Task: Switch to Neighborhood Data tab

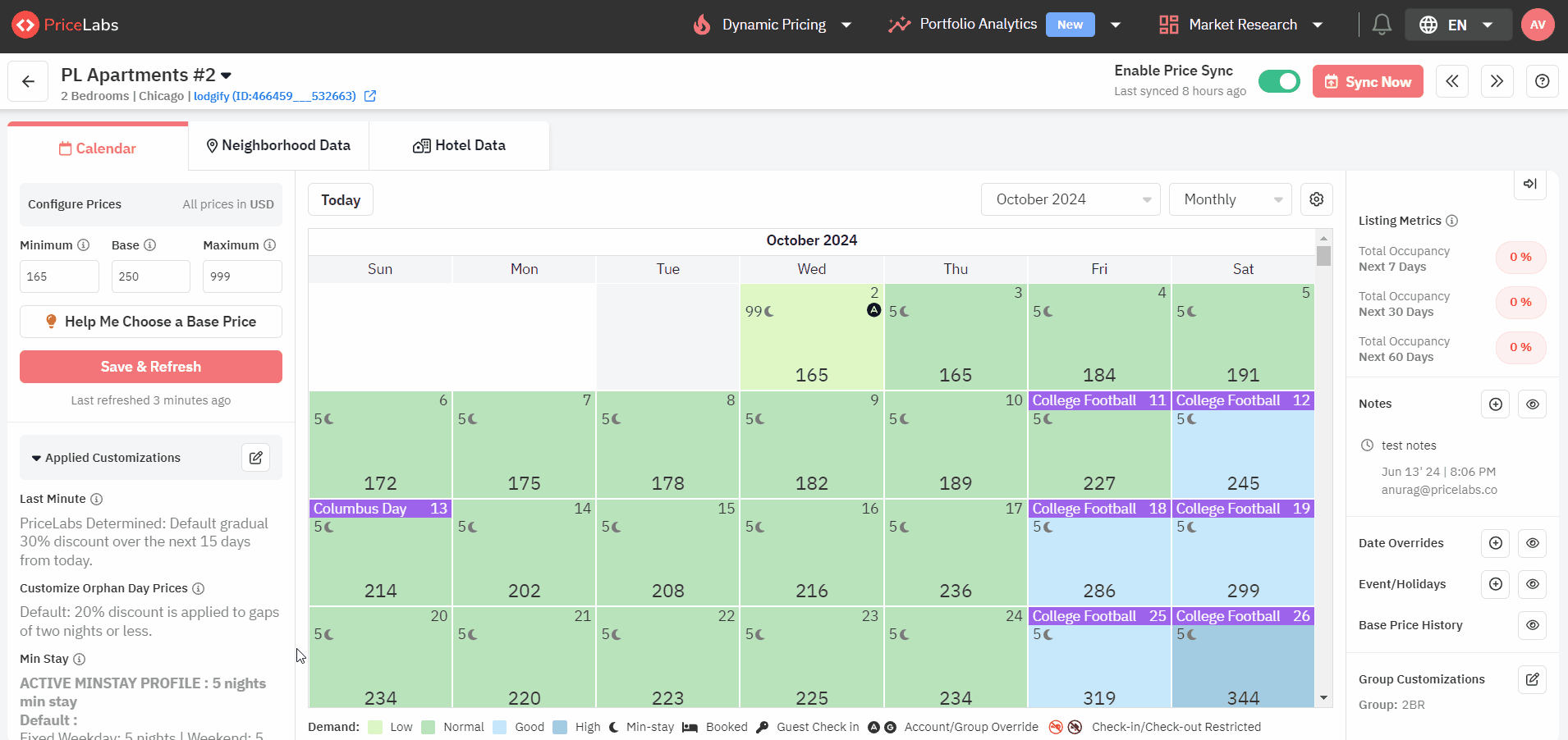Action: [278, 145]
